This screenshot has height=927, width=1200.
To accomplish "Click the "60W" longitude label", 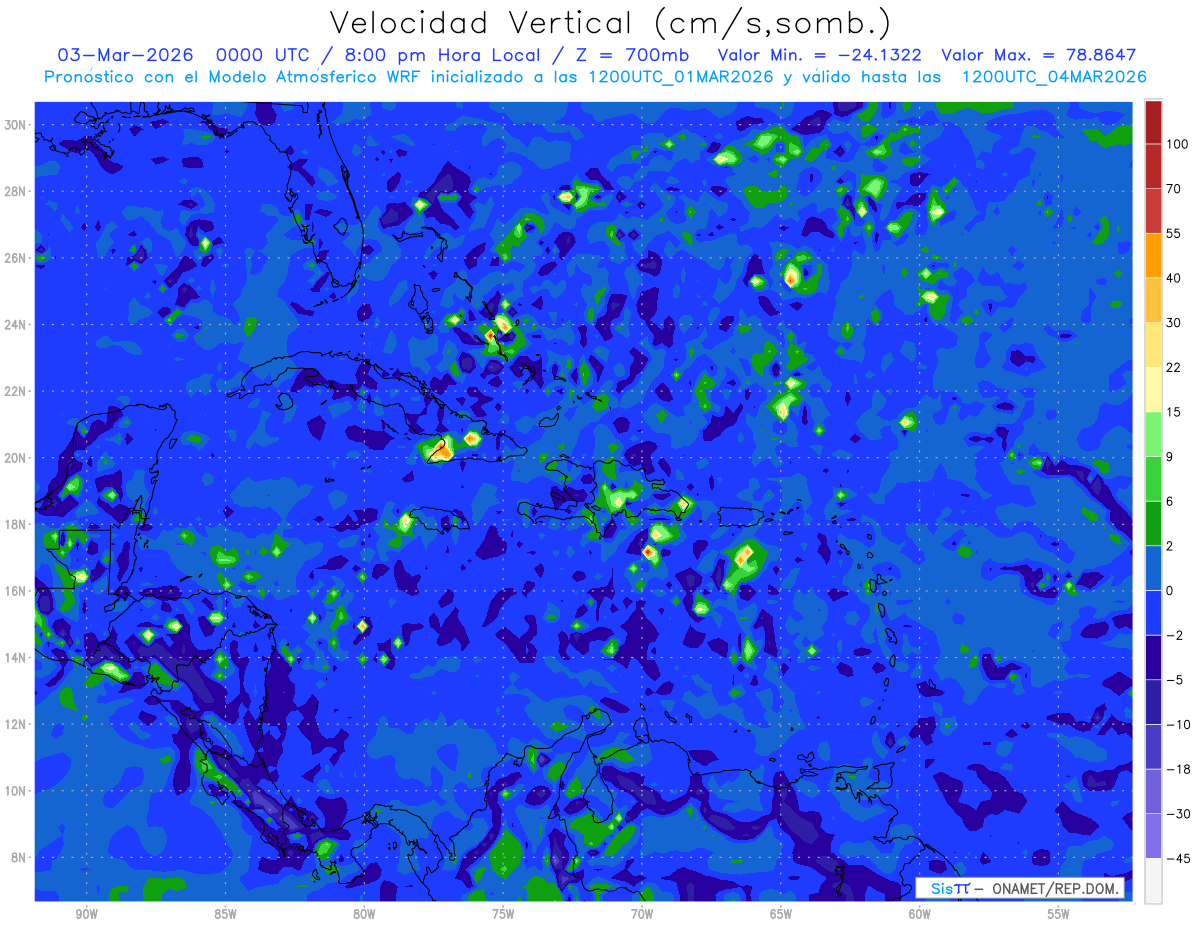I will click(920, 915).
